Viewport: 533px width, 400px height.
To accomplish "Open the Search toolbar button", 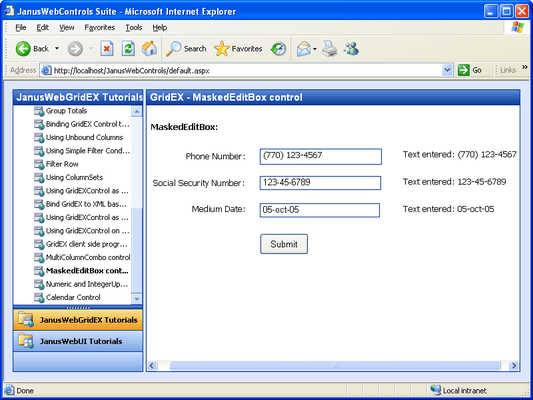I will [186, 49].
